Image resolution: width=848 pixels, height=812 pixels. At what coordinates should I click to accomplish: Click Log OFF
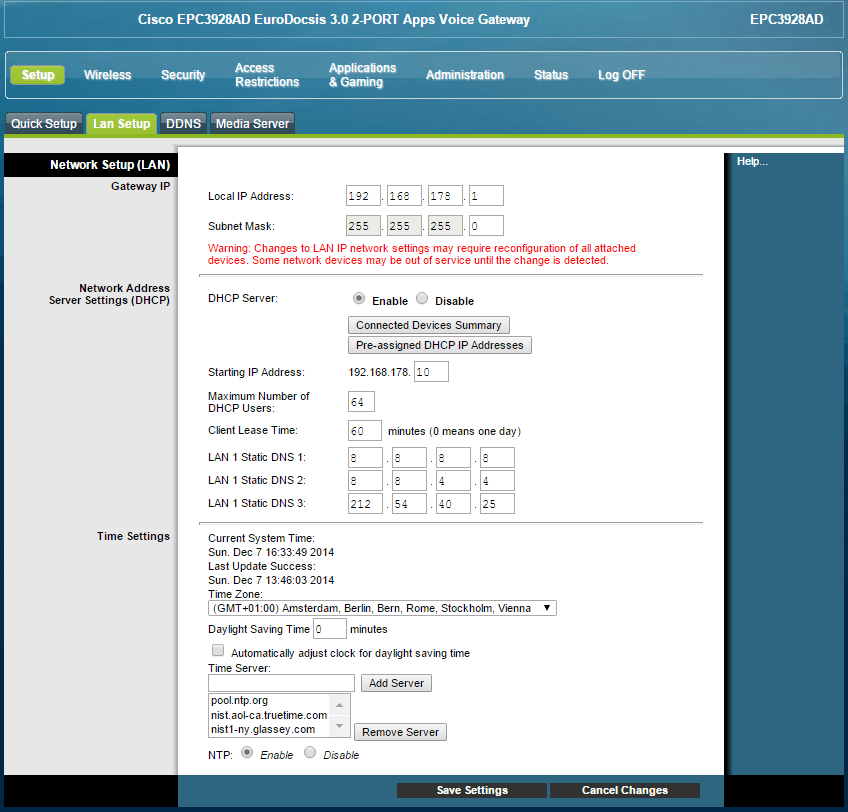(x=621, y=75)
